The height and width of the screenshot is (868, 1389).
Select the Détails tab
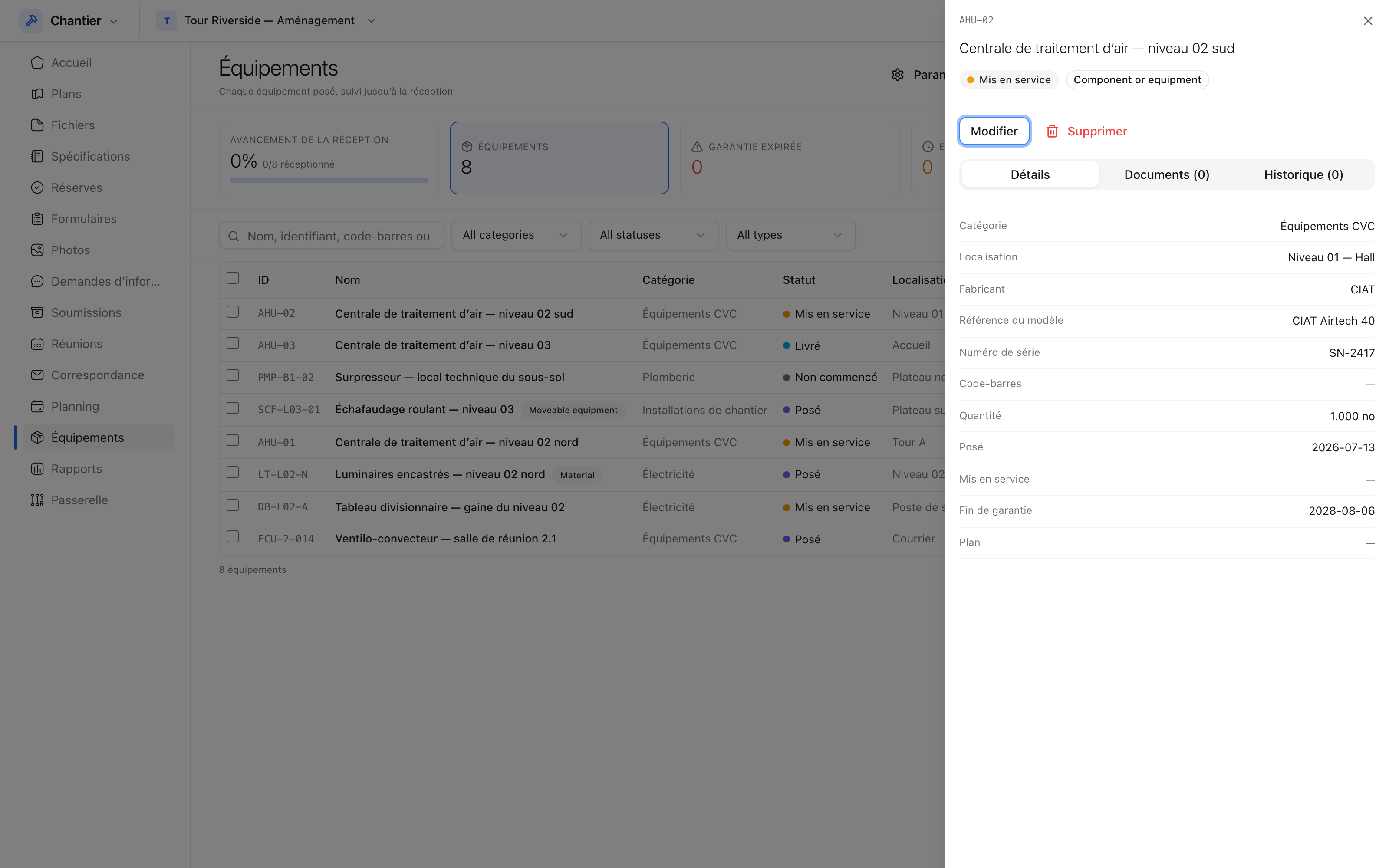[1030, 174]
